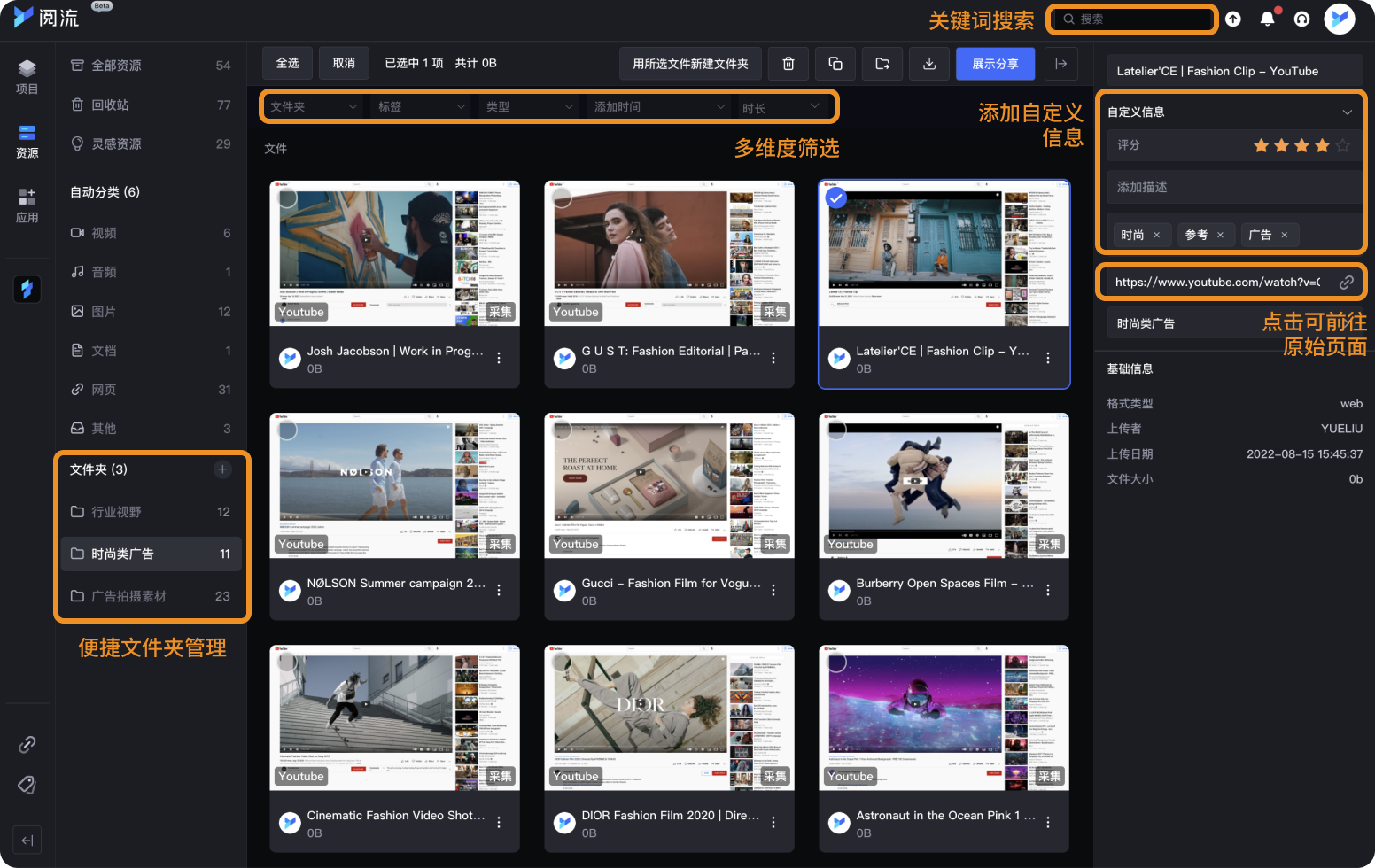Remove the 时尚 tag

click(1156, 235)
